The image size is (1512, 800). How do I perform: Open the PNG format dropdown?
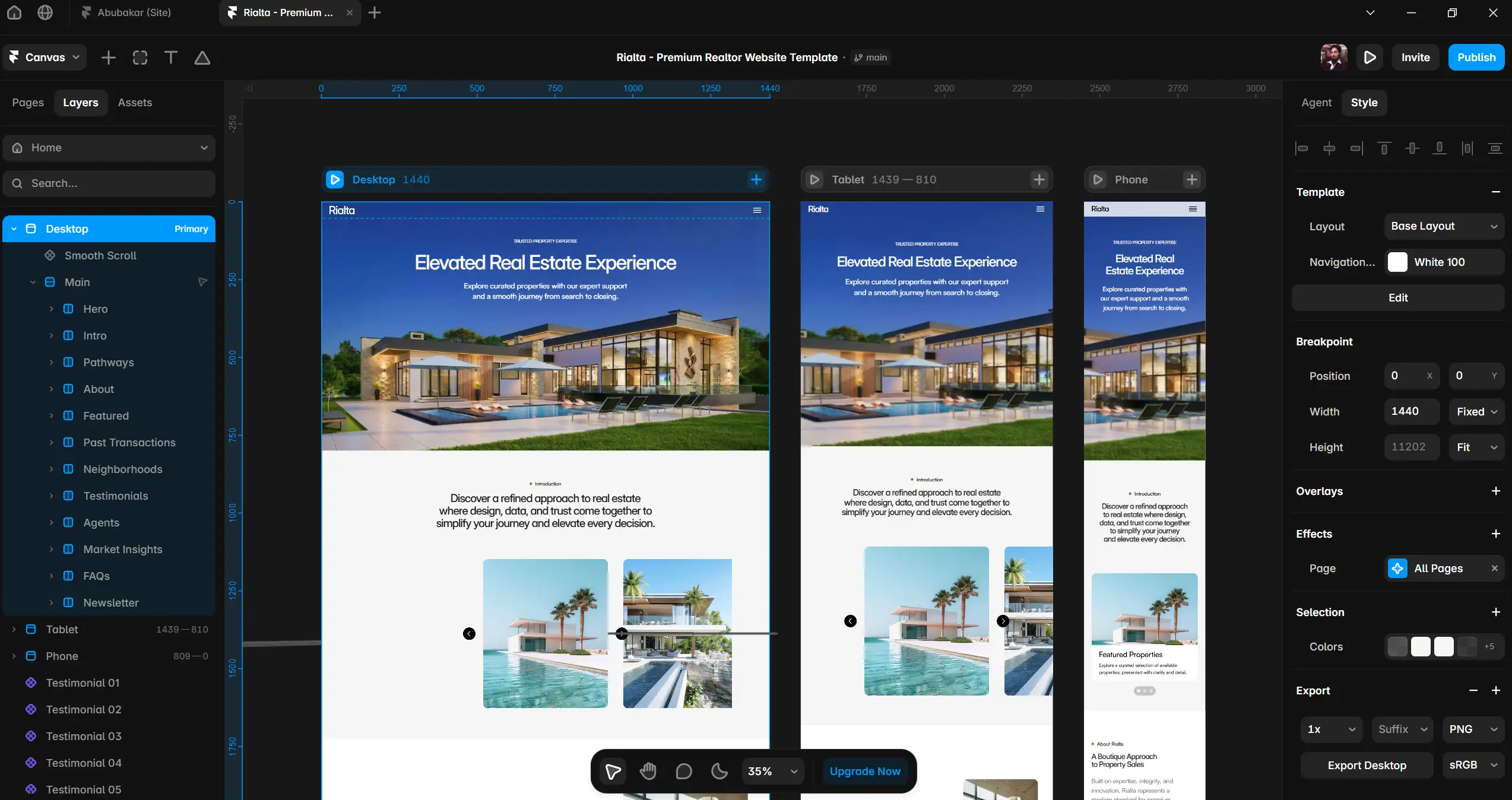pyautogui.click(x=1473, y=729)
